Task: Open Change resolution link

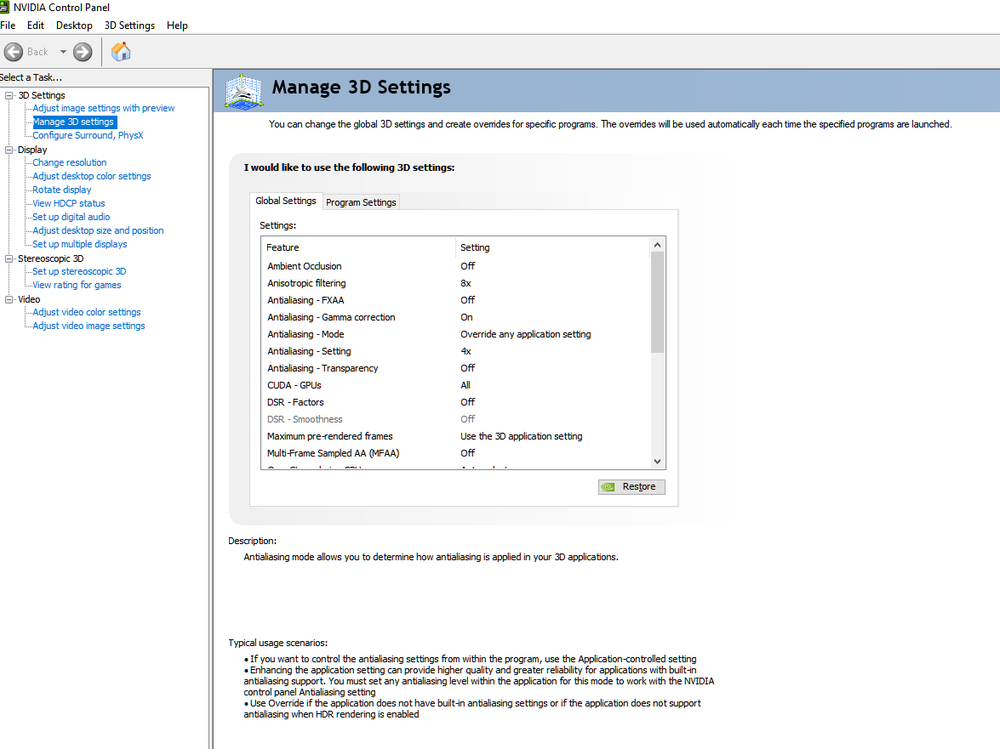Action: tap(70, 163)
